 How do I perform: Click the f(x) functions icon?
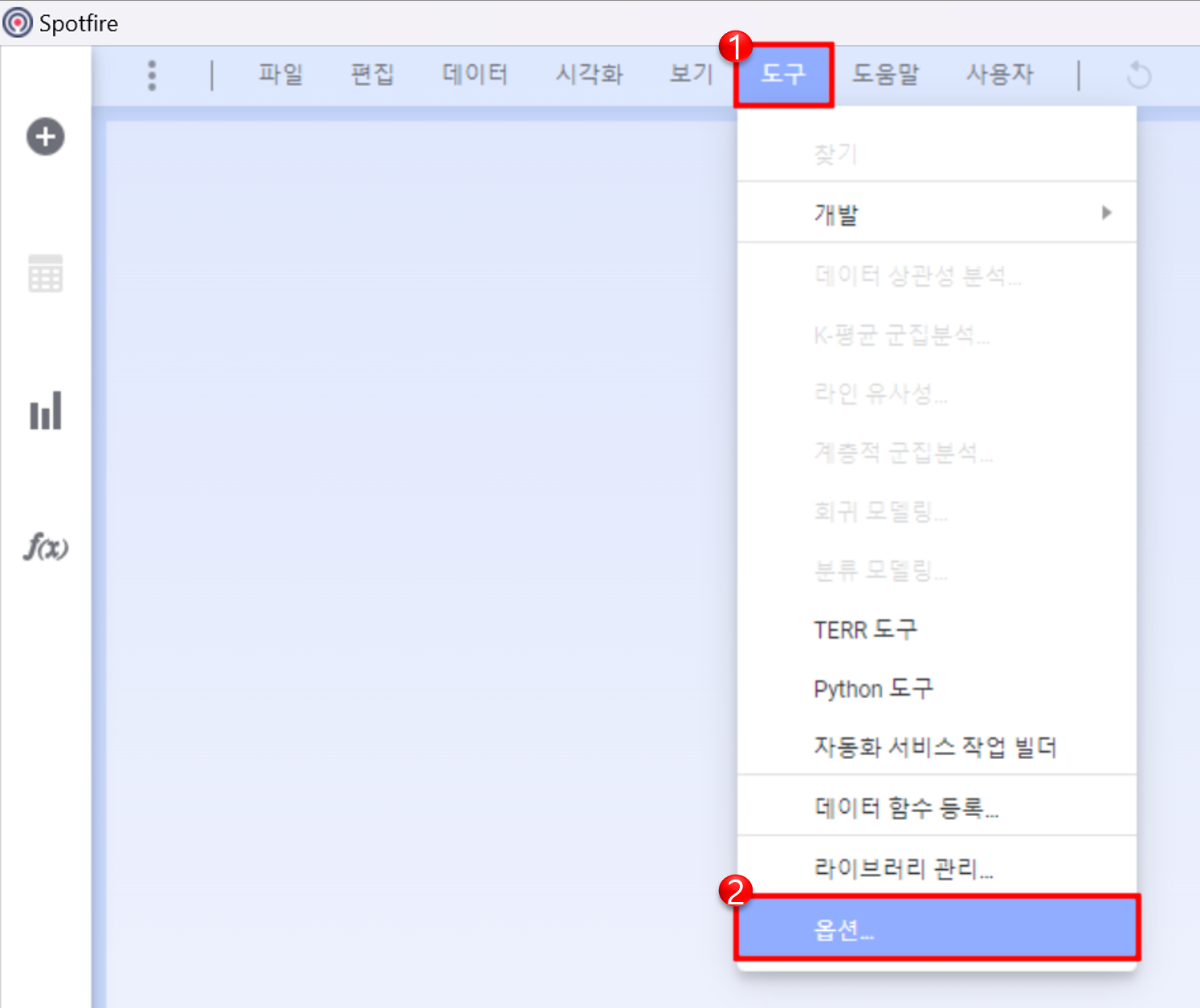tap(46, 547)
